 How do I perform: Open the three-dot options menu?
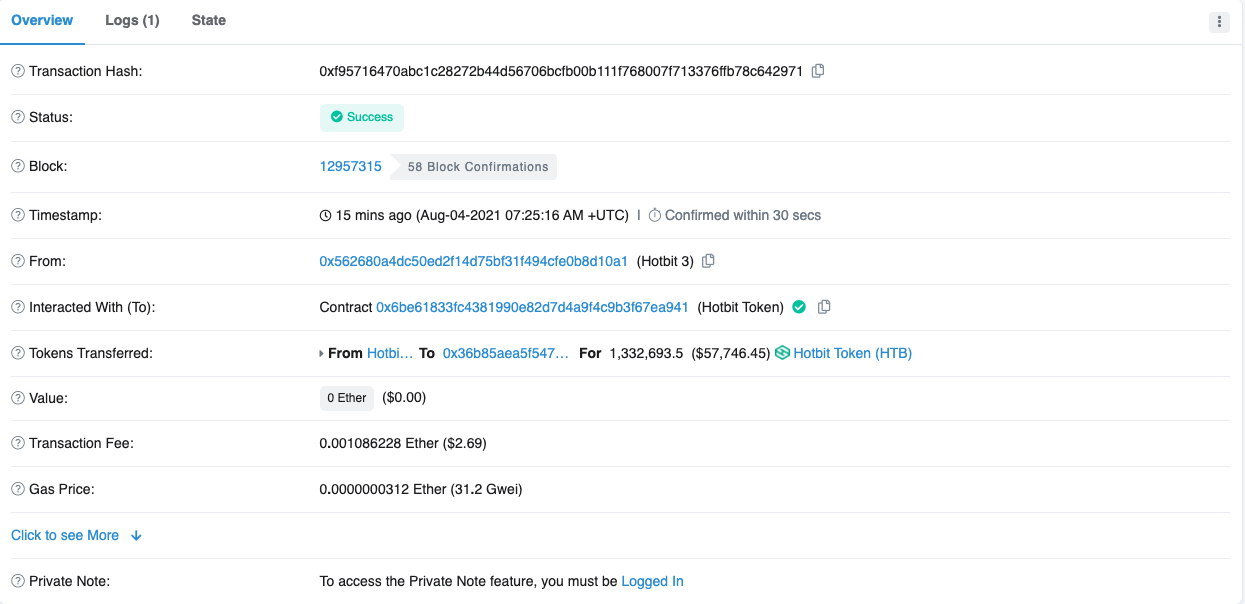point(1219,22)
